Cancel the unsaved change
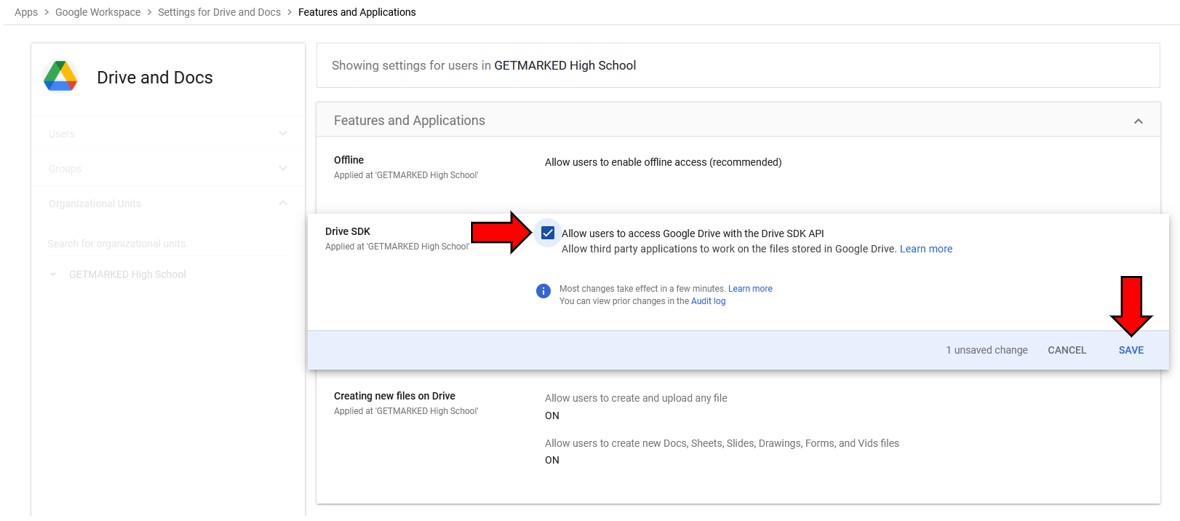Viewport: 1180px width, 521px height. tap(1066, 350)
